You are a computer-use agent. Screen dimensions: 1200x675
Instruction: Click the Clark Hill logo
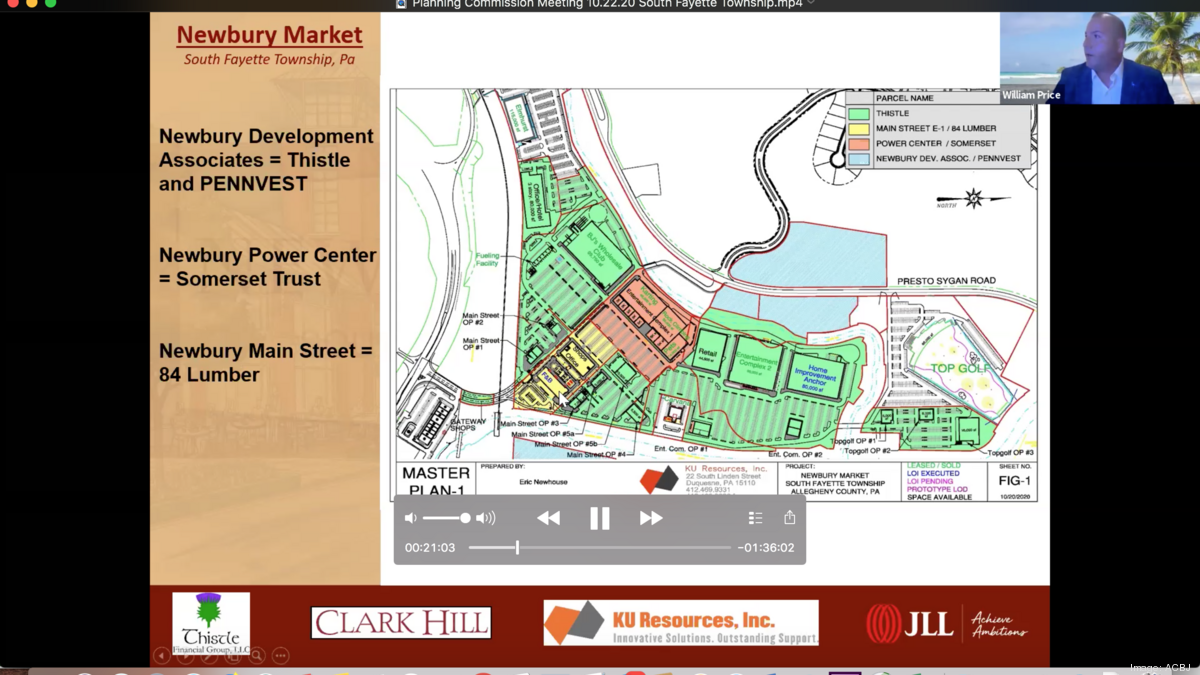point(401,623)
